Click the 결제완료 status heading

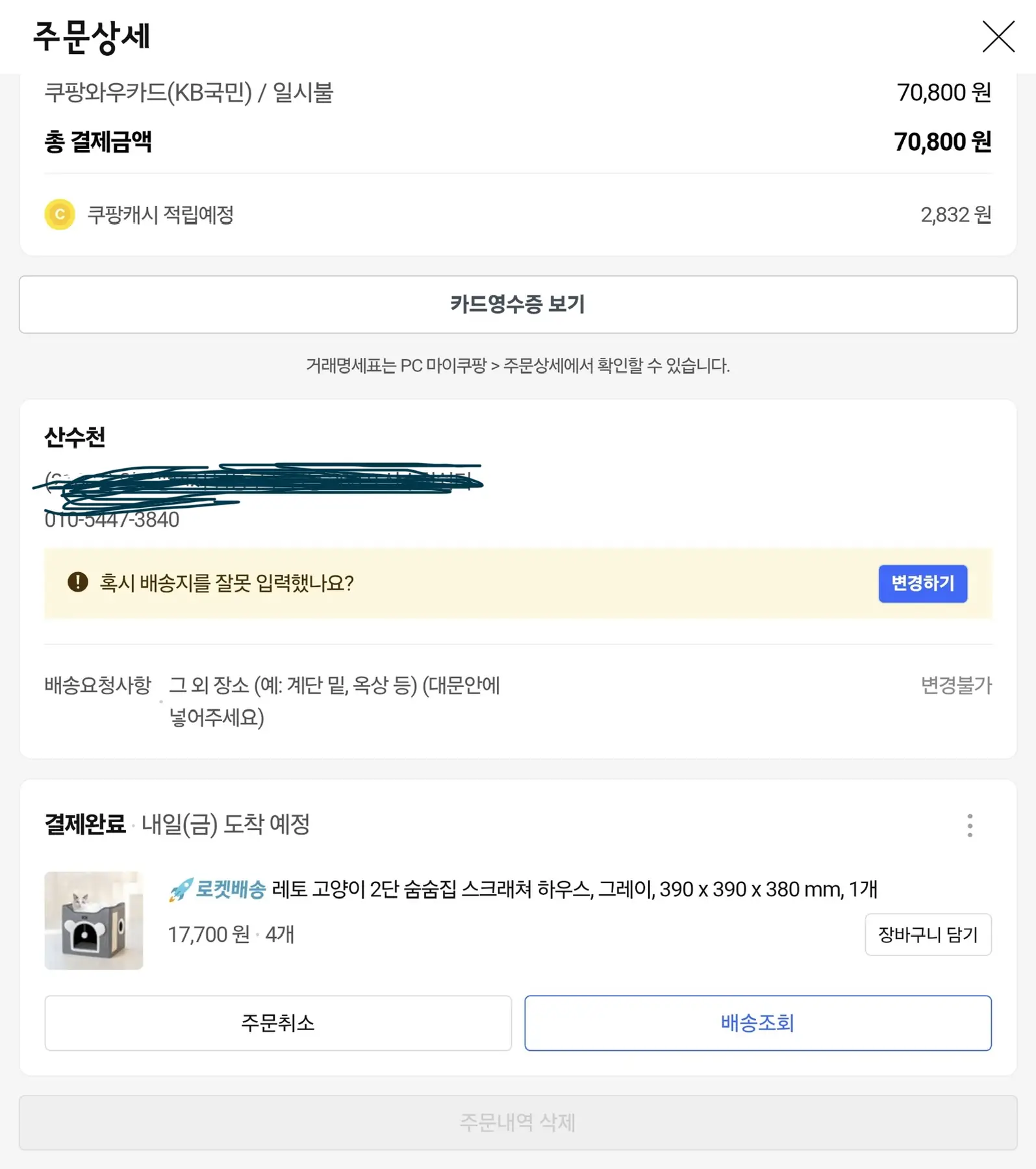pos(84,825)
